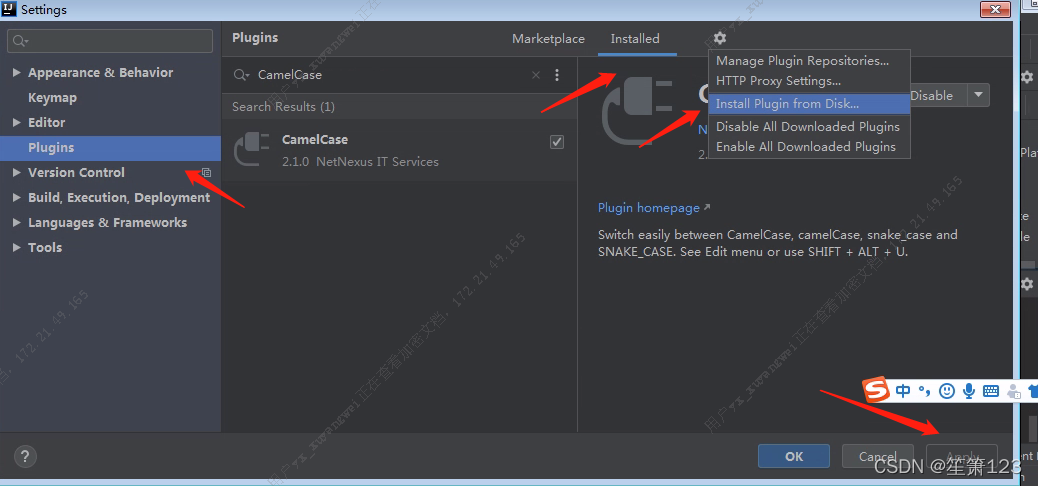The width and height of the screenshot is (1038, 486).
Task: Click the Sogou user account icon
Action: coord(1014,391)
